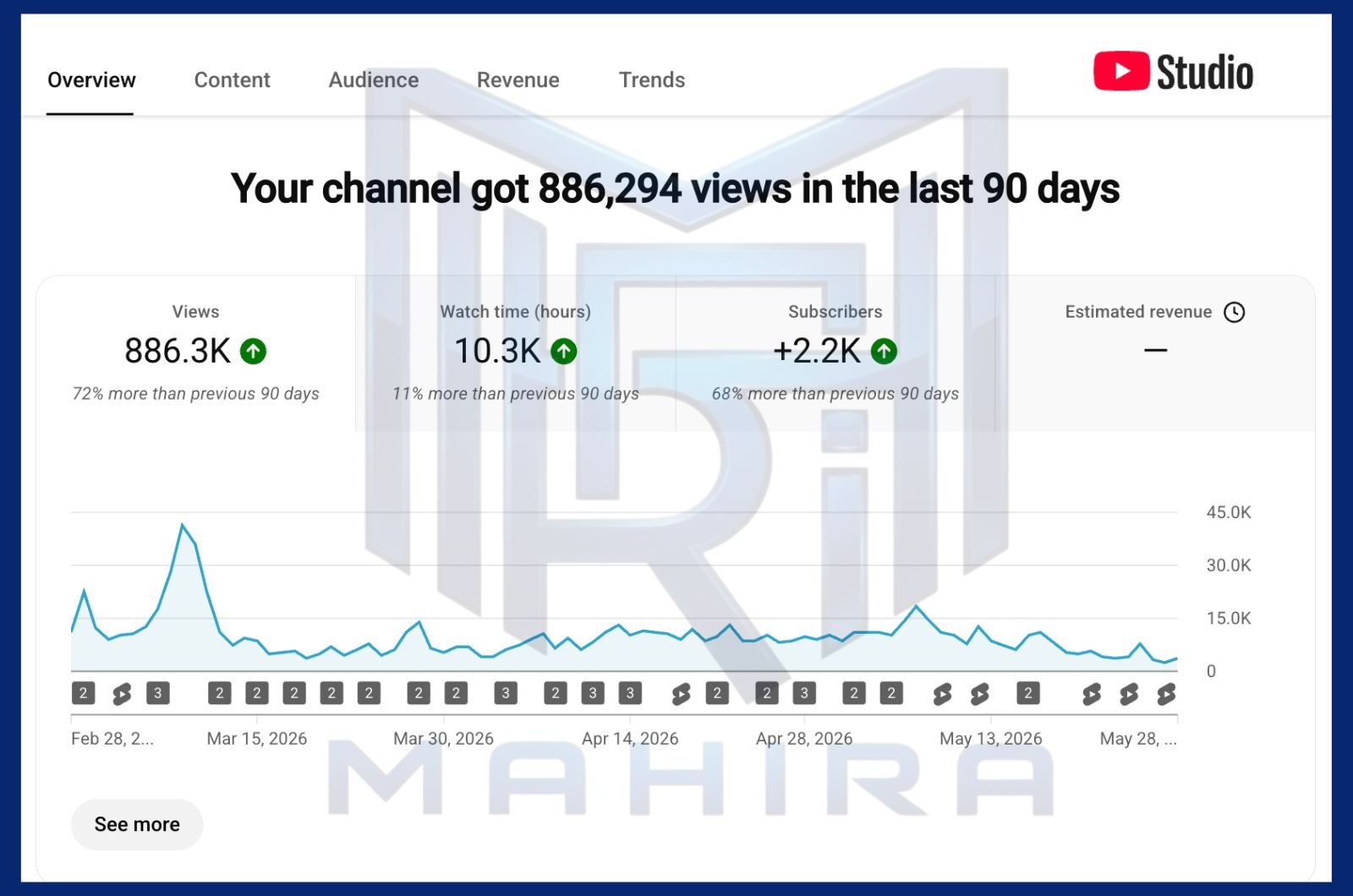Open the "2" video marker above Feb 28 label
This screenshot has width=1353, height=896.
pyautogui.click(x=83, y=693)
